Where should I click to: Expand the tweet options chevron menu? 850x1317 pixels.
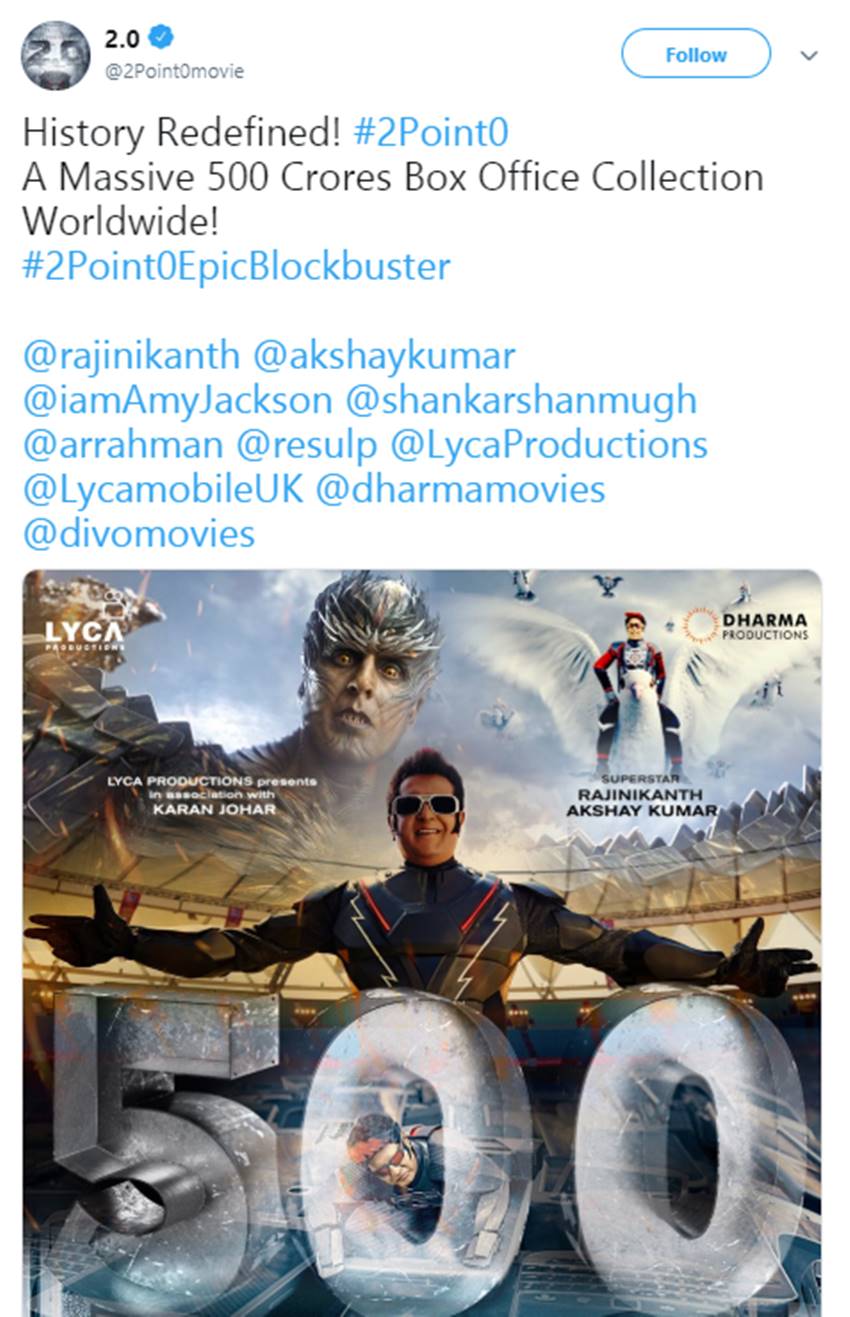809,56
